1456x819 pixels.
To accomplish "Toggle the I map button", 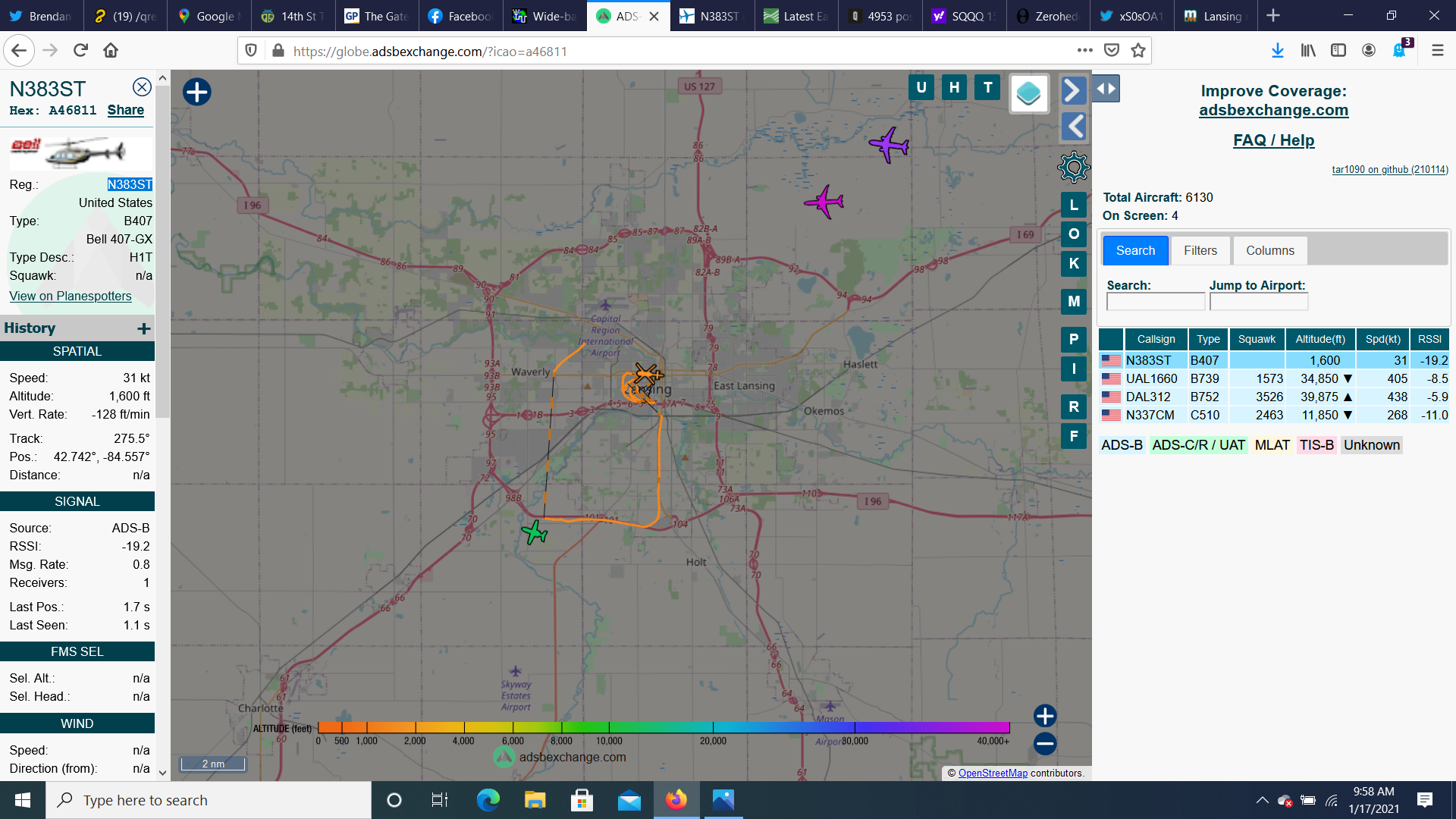I will click(1074, 369).
